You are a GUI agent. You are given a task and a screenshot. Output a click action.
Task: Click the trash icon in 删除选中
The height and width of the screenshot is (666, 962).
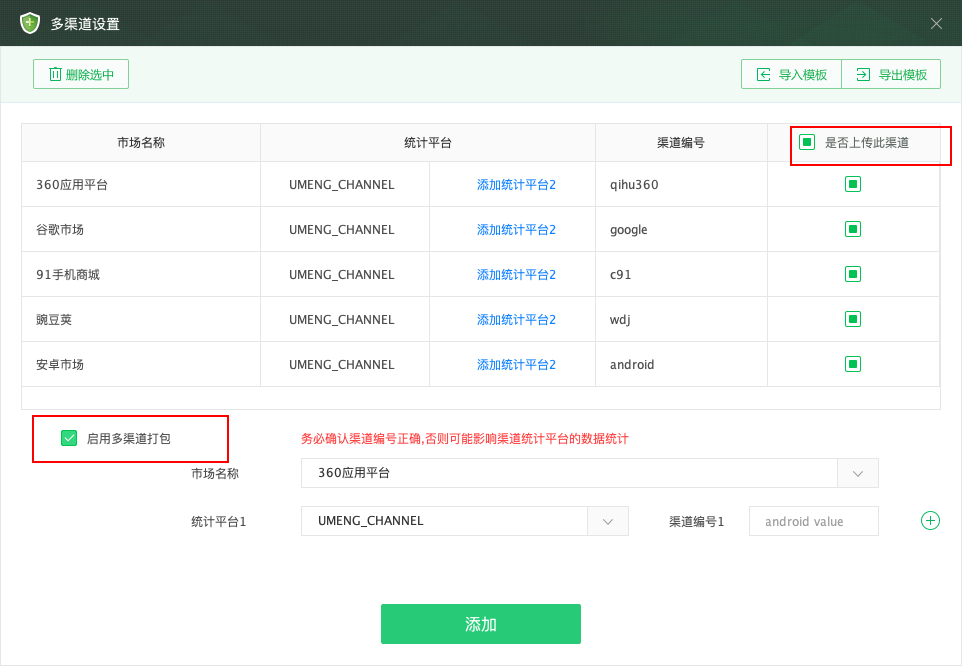click(55, 74)
